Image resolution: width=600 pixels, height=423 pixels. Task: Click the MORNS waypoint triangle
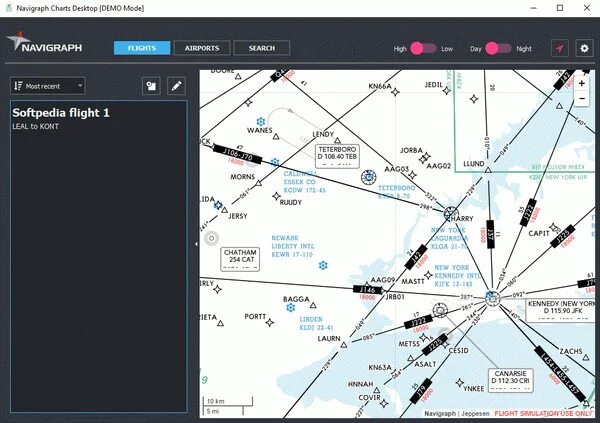(259, 183)
